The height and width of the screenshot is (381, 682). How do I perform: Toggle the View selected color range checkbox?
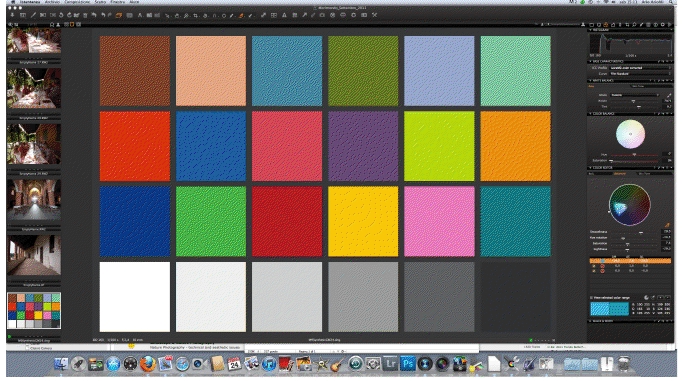592,297
